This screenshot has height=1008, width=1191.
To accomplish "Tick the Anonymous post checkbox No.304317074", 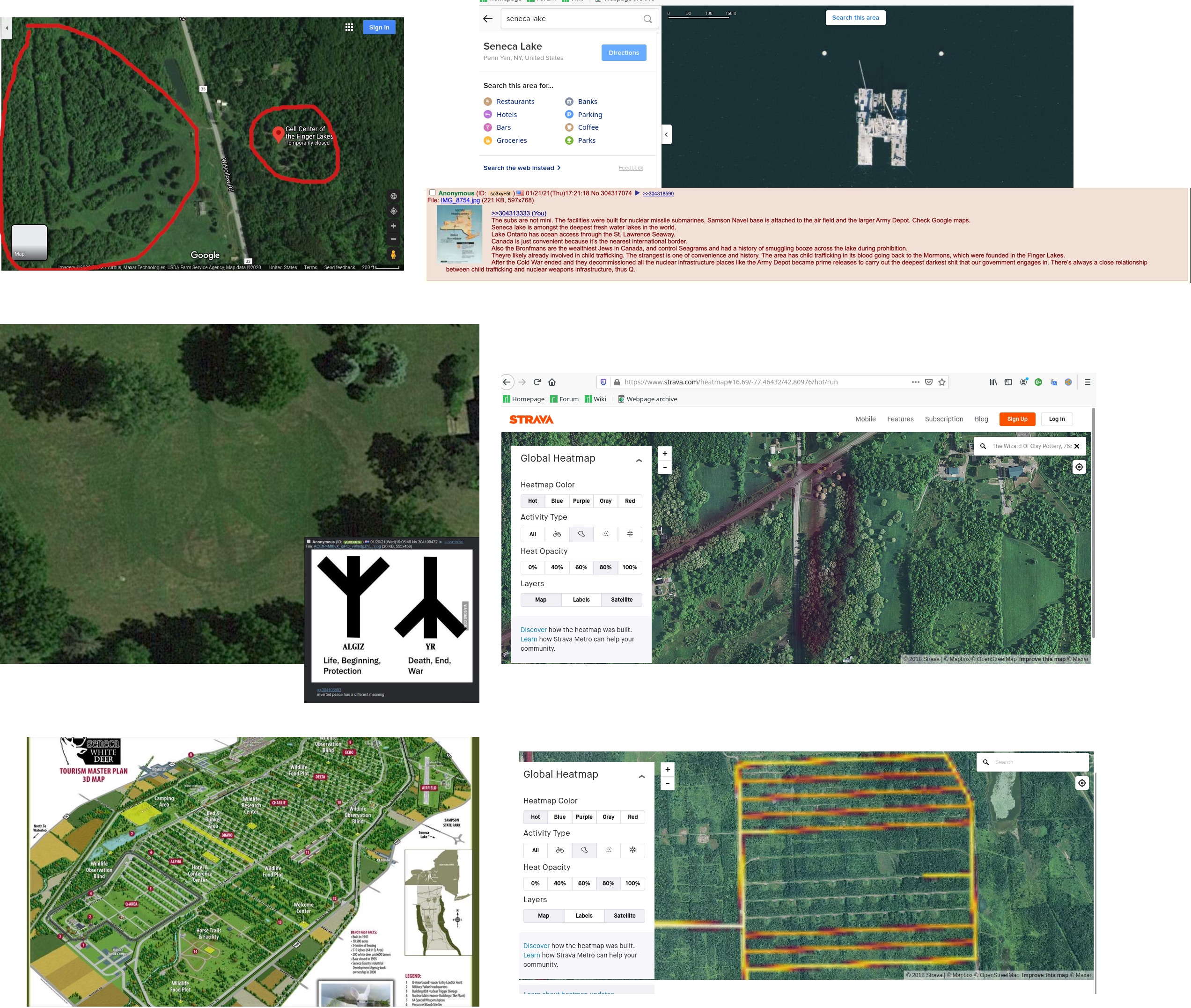I will tap(433, 192).
